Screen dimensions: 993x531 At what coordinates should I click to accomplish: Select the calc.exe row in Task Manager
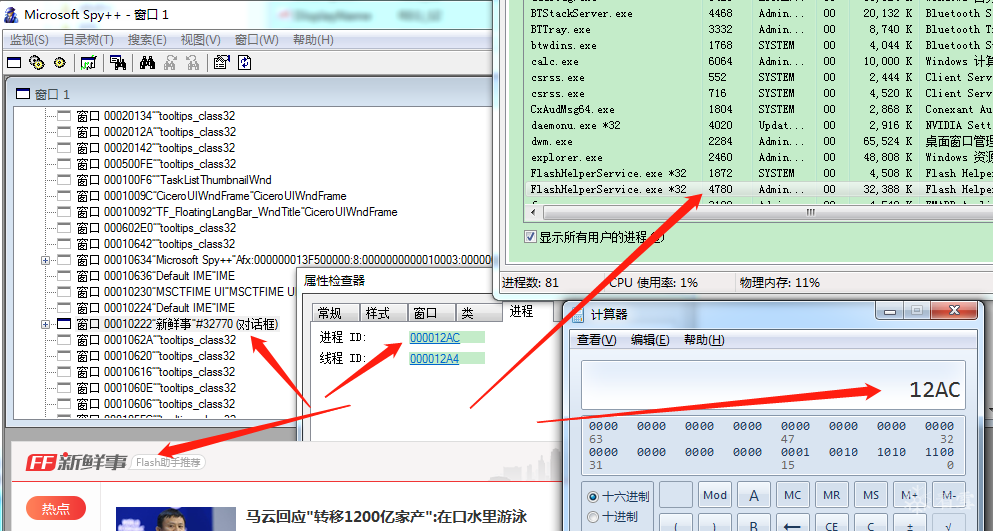click(x=759, y=61)
